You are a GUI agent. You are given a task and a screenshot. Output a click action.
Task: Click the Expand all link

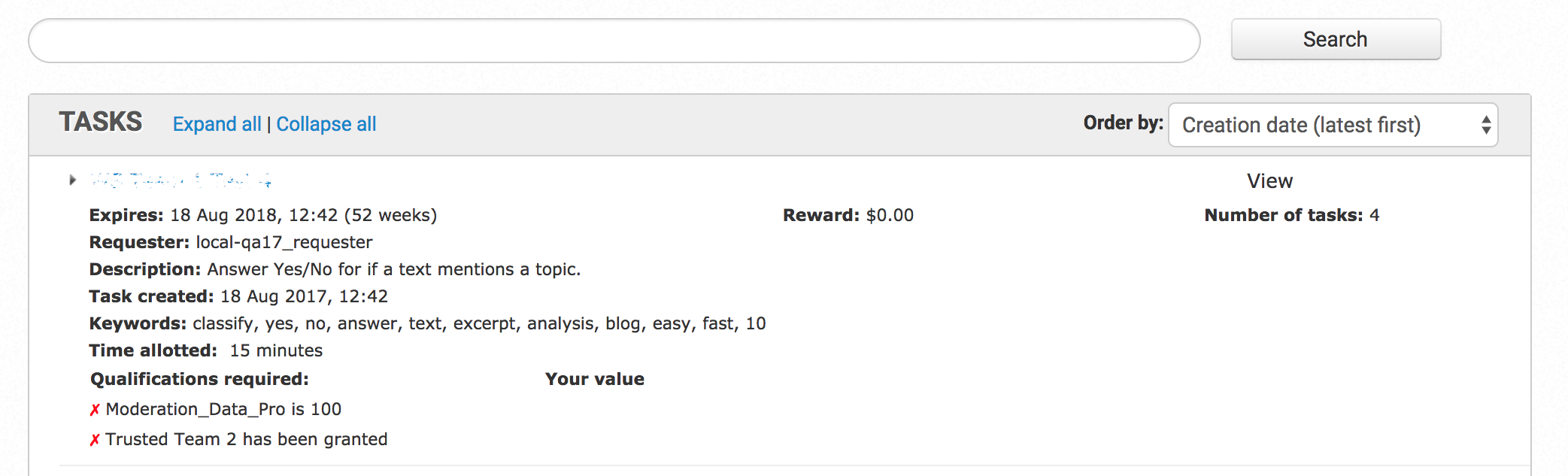pyautogui.click(x=217, y=124)
